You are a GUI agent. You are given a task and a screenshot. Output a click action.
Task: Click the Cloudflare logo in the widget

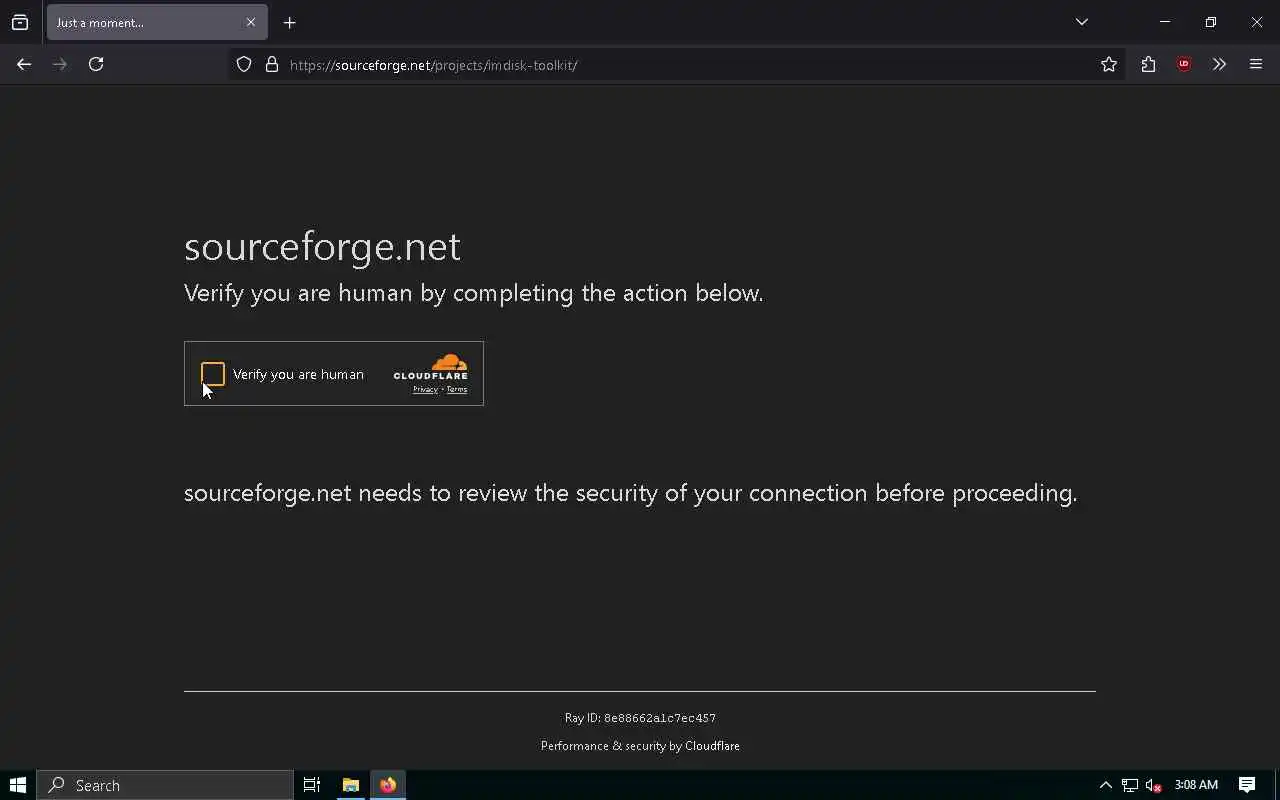[431, 366]
